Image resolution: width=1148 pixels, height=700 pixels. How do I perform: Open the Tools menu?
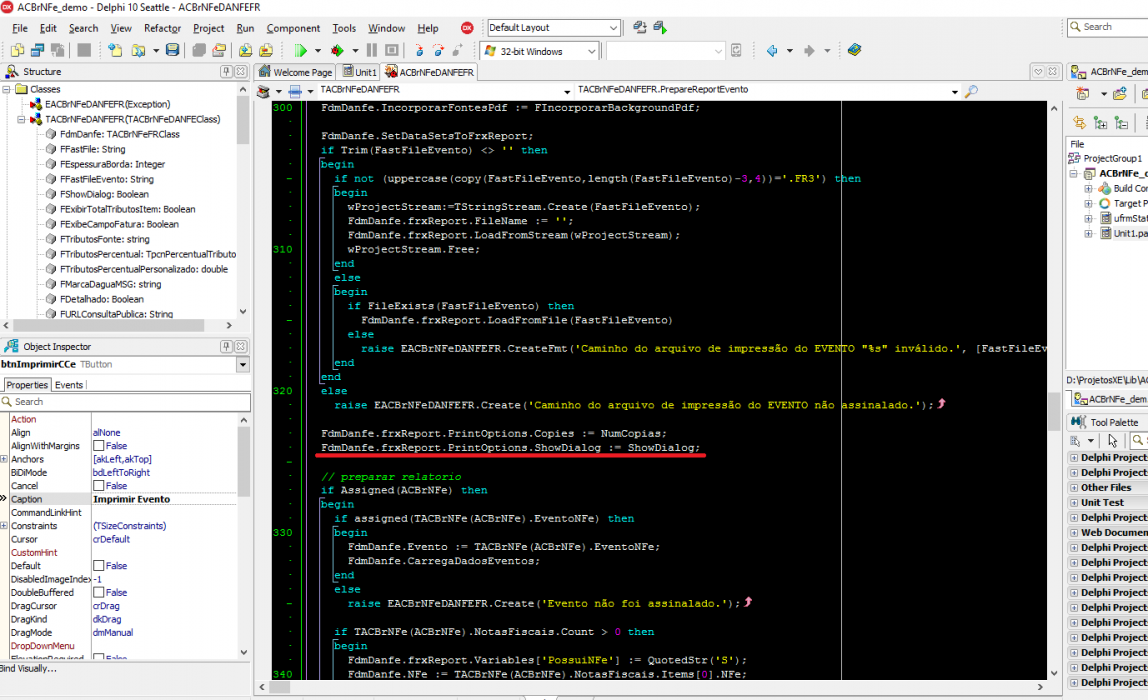point(343,28)
